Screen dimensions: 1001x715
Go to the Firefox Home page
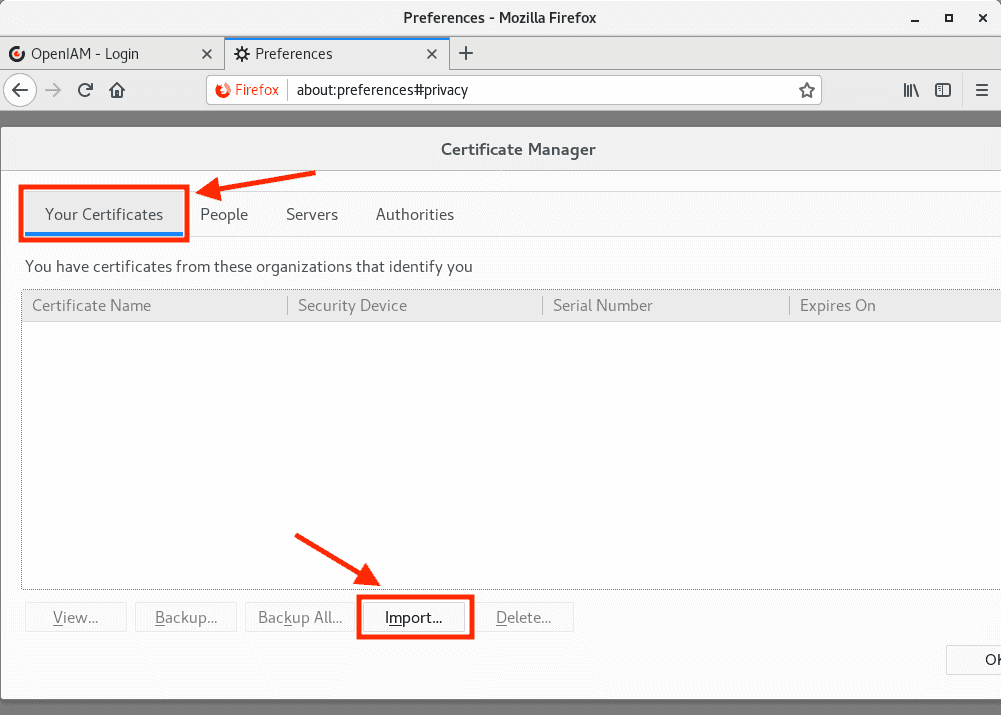coord(117,90)
